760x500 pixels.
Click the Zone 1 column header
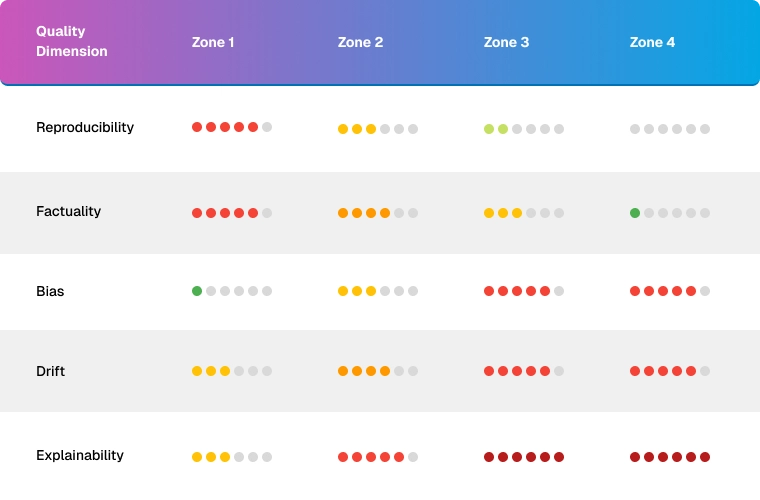[x=213, y=42]
